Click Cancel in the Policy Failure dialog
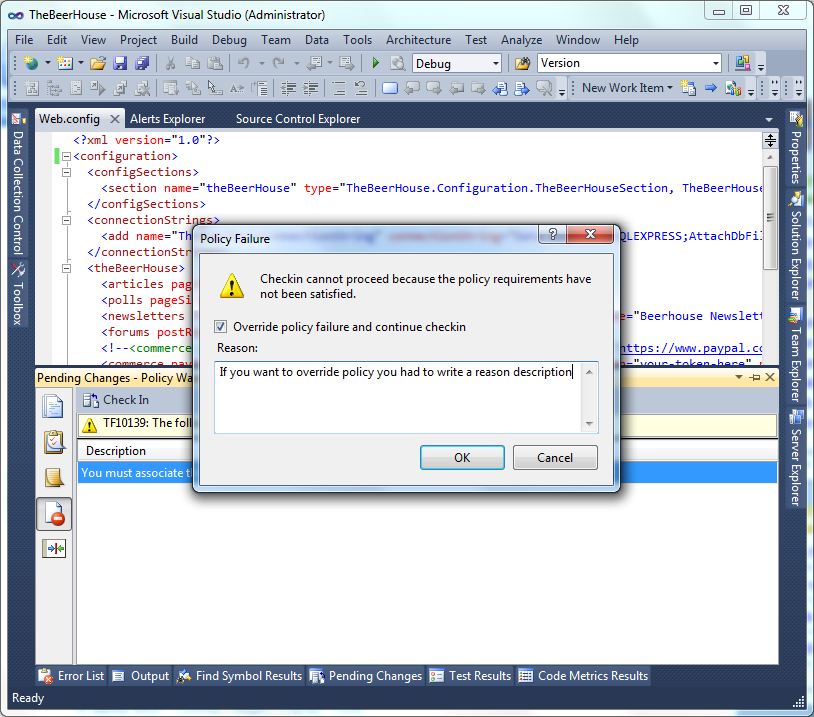Viewport: 814px width, 717px height. [x=555, y=457]
